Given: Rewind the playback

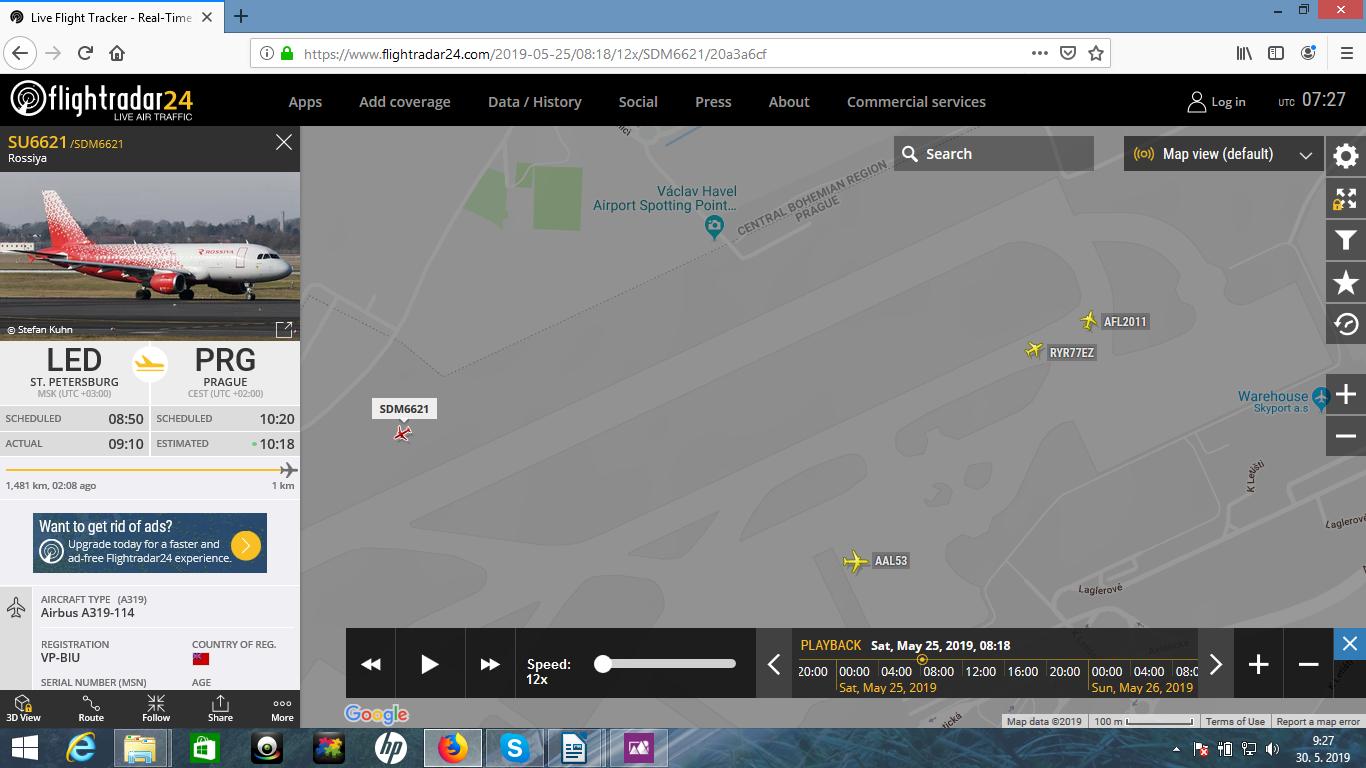Looking at the screenshot, I should click(x=371, y=664).
